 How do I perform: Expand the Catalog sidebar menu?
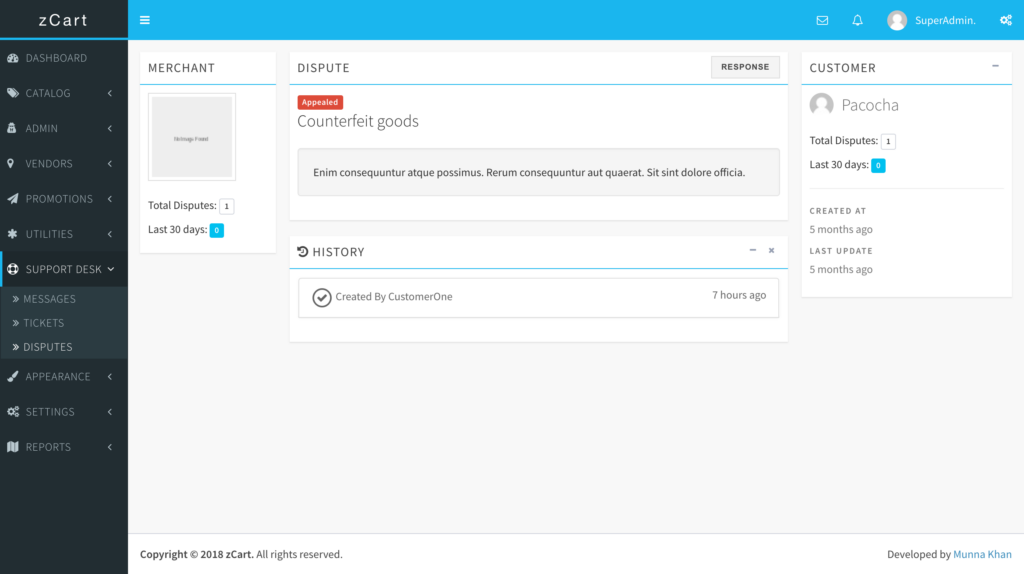[x=63, y=93]
